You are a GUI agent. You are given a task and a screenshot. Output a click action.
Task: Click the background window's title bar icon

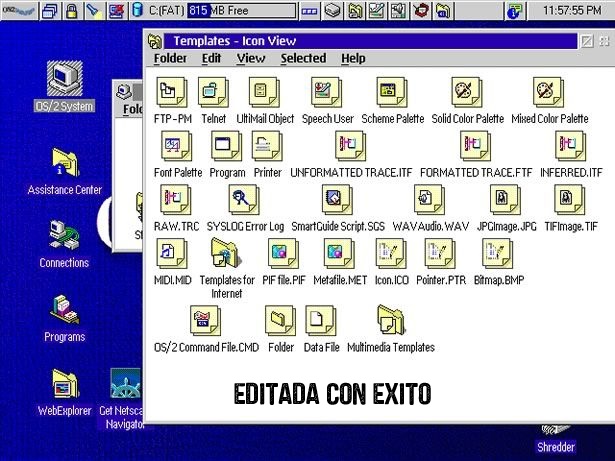(x=124, y=92)
